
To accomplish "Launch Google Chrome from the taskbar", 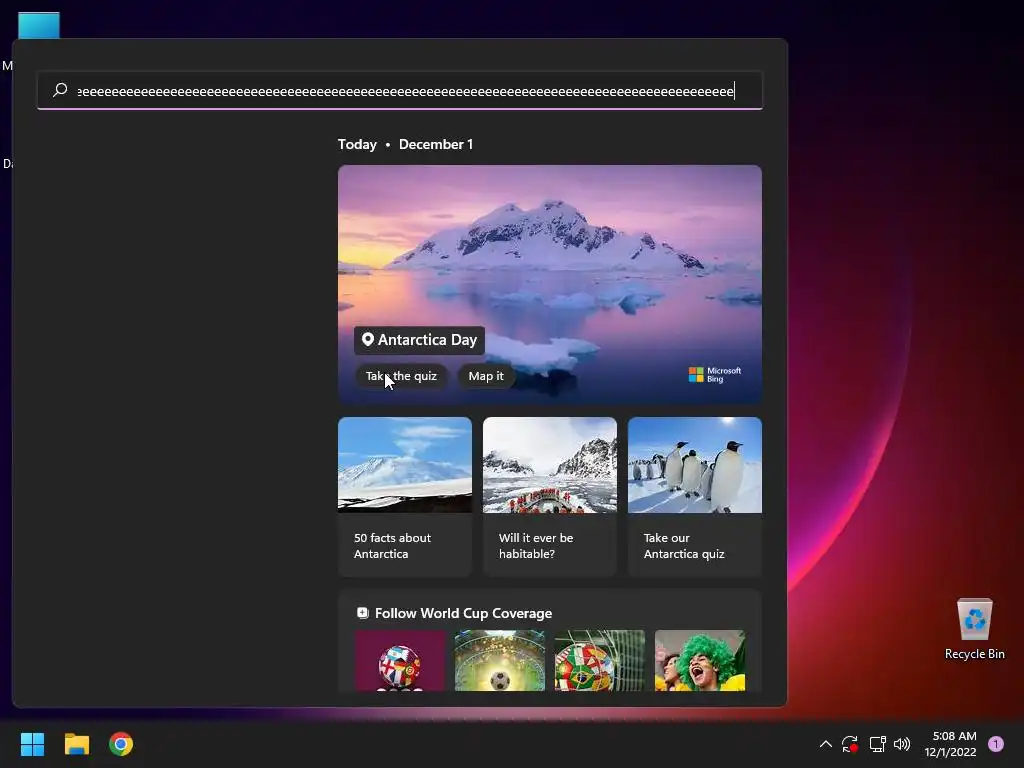I will (x=121, y=744).
